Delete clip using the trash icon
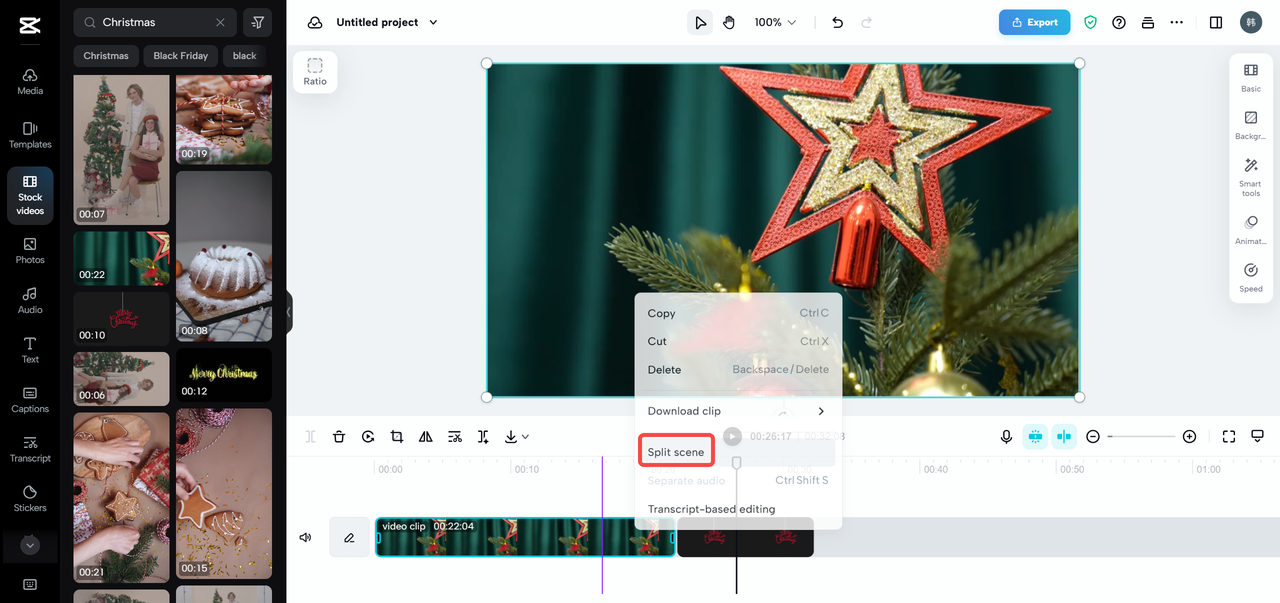Image resolution: width=1280 pixels, height=603 pixels. tap(339, 437)
